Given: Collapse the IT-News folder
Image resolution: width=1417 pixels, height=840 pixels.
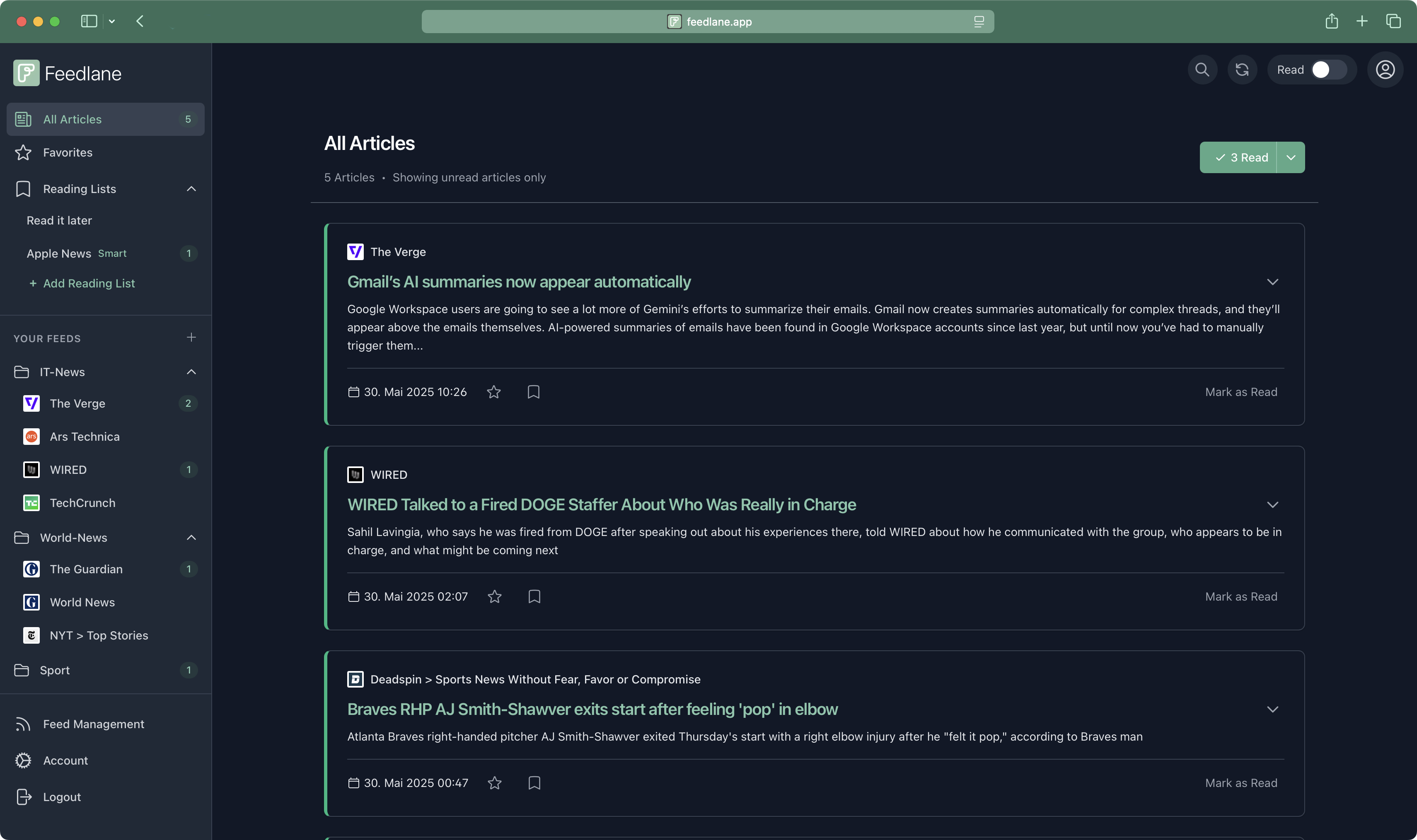Looking at the screenshot, I should click(191, 372).
